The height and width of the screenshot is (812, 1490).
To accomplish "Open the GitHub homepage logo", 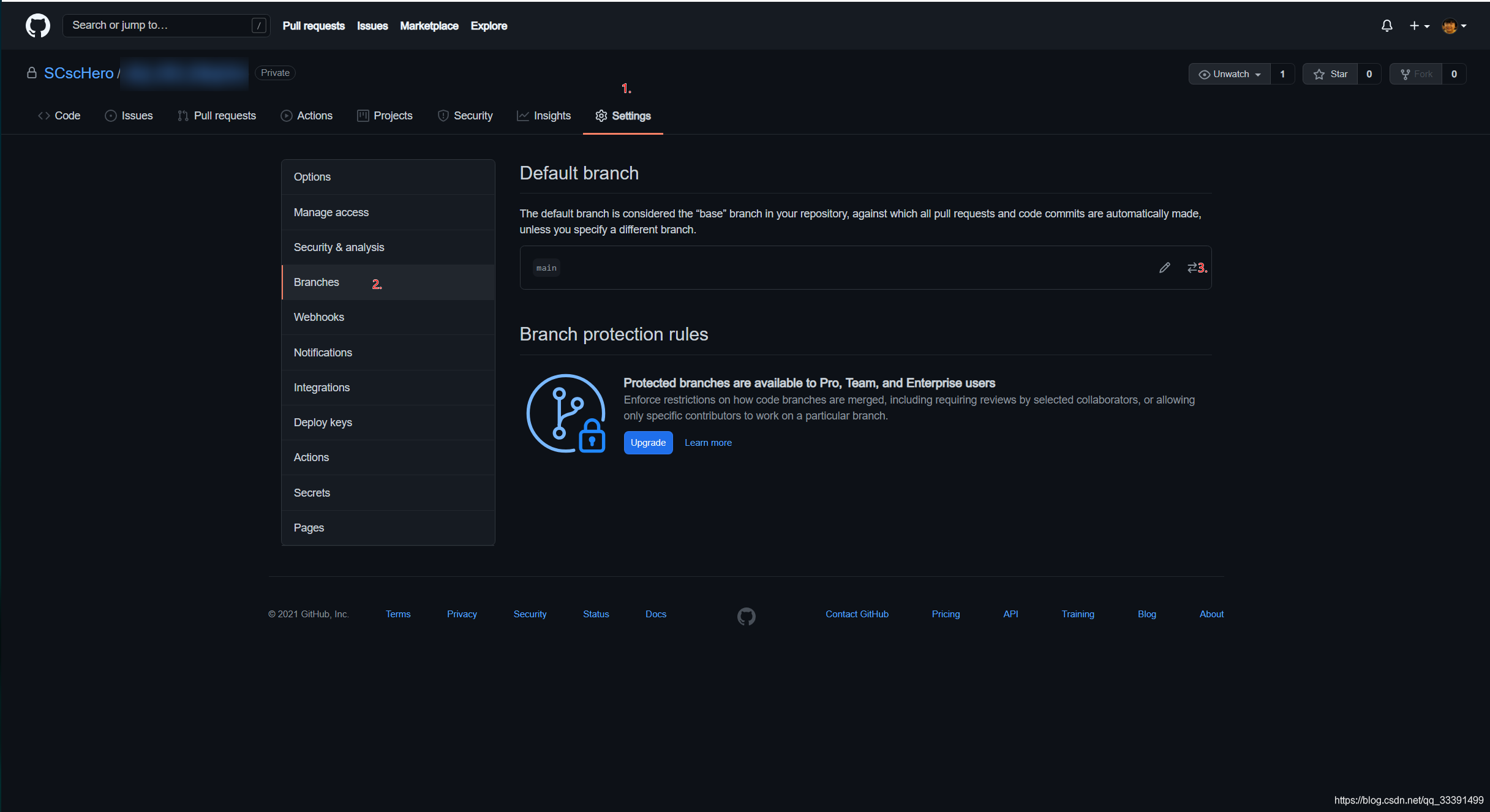I will pos(38,26).
